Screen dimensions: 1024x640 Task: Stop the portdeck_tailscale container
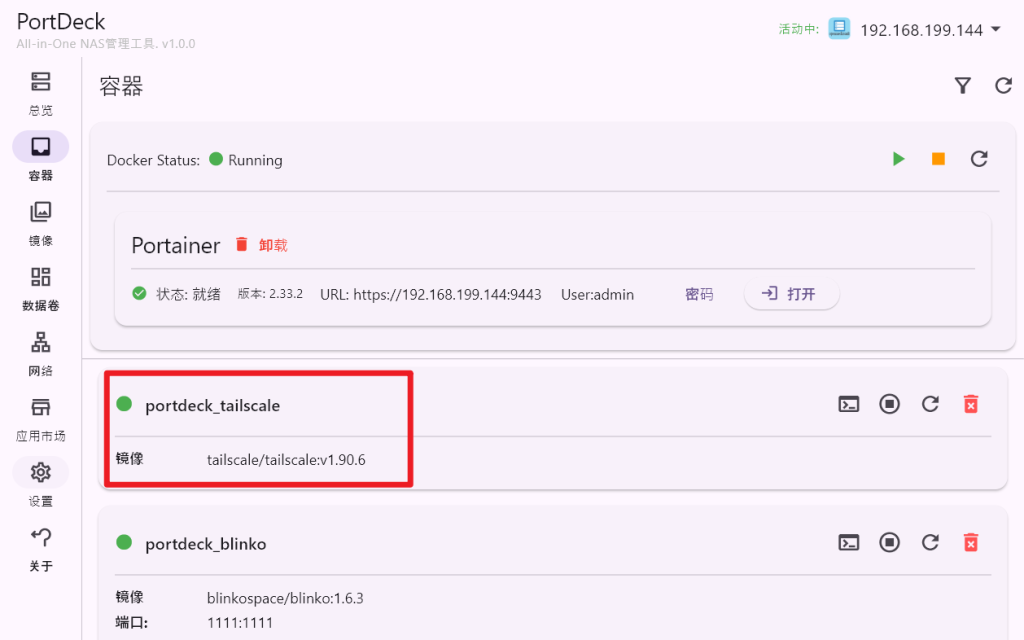[889, 404]
